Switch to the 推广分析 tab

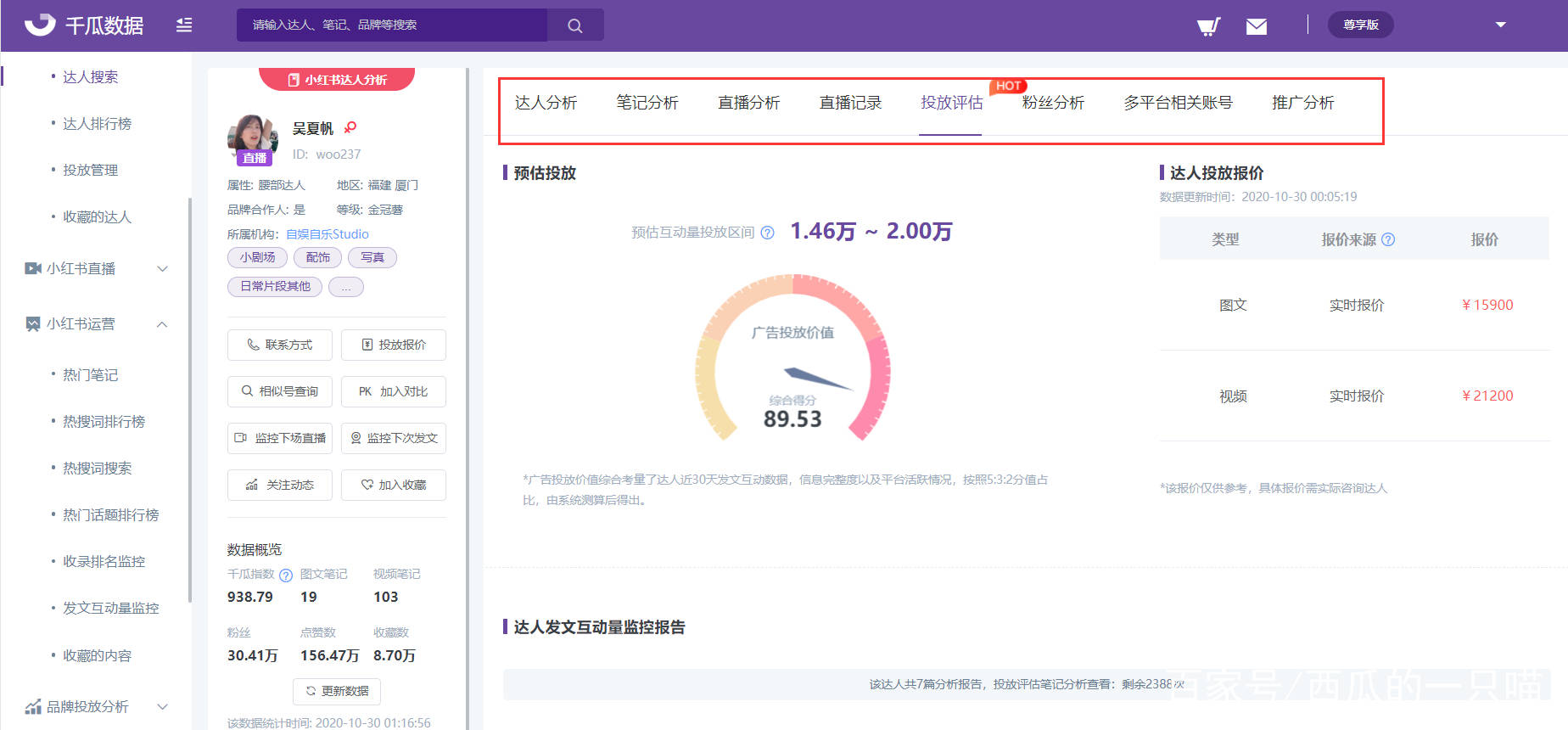(x=1303, y=103)
